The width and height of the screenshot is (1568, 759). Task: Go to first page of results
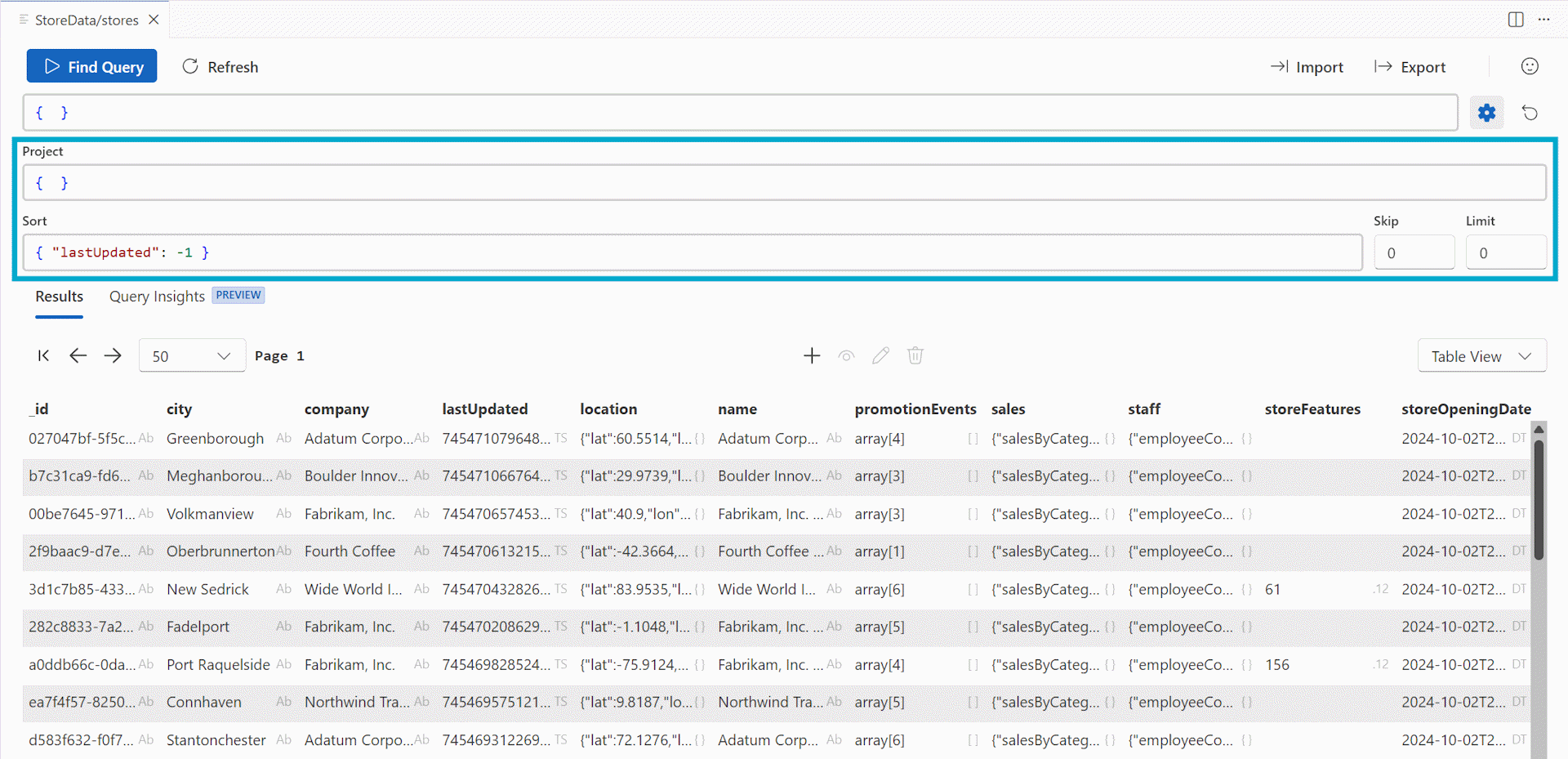pyautogui.click(x=44, y=355)
